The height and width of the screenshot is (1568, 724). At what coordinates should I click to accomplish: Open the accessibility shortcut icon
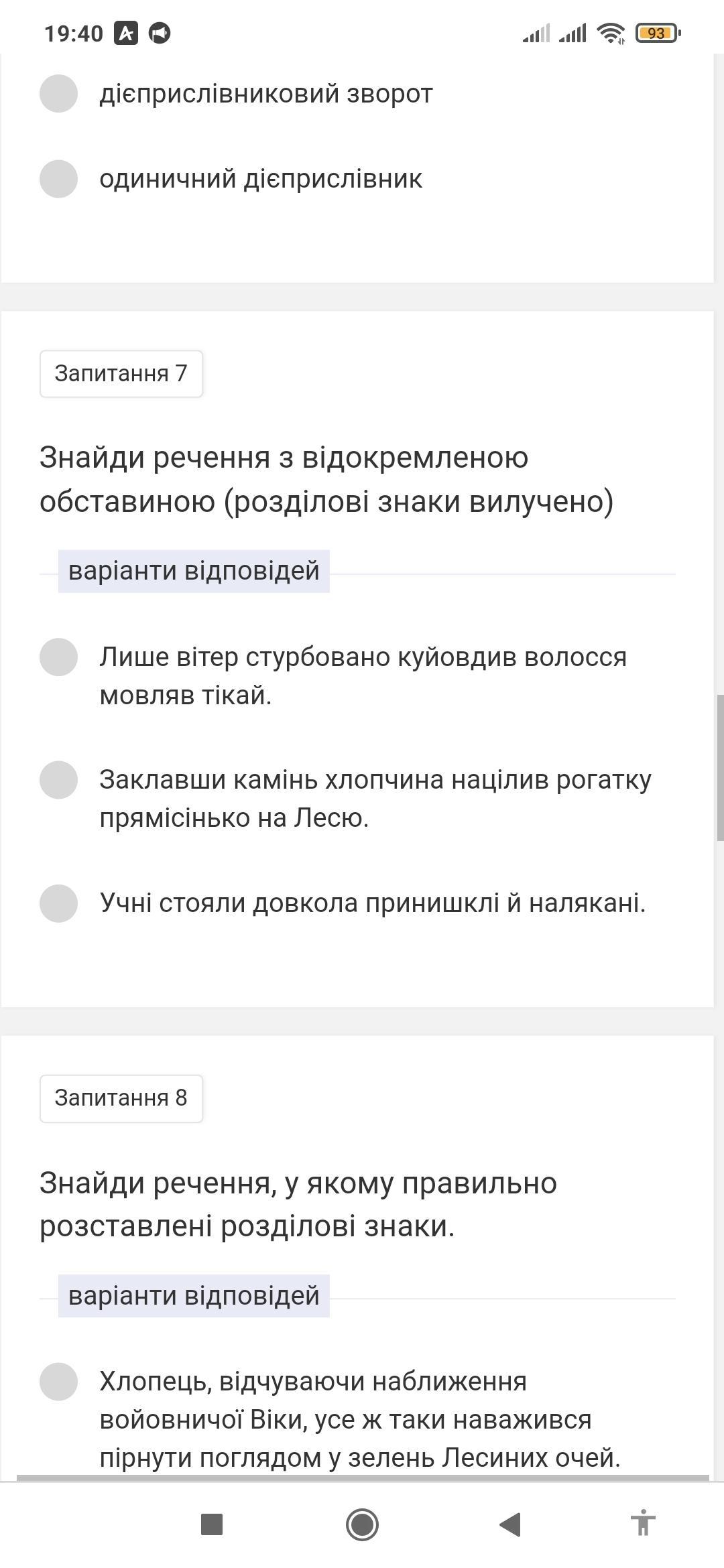tap(642, 1524)
